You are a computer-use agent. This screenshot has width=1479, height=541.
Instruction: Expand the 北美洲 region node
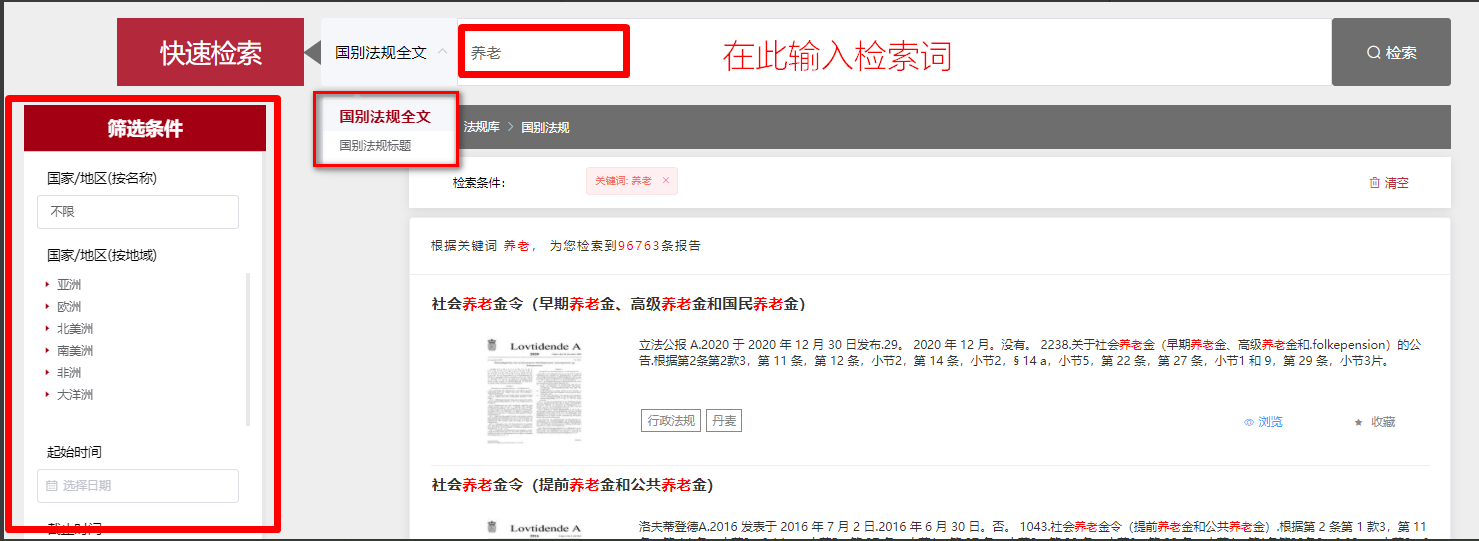click(x=47, y=329)
